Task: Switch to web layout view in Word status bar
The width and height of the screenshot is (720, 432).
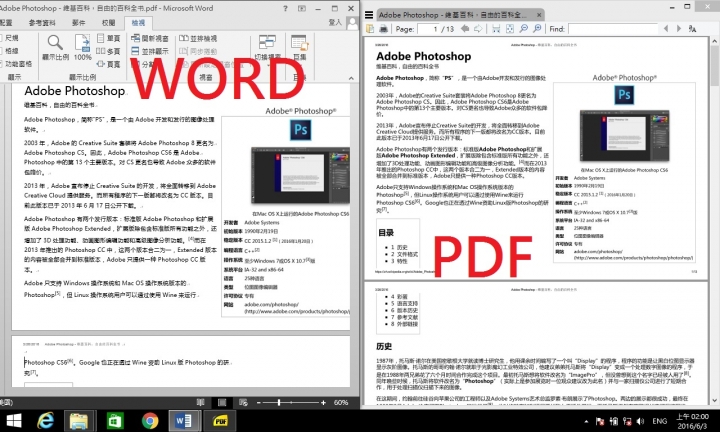Action: [x=243, y=402]
